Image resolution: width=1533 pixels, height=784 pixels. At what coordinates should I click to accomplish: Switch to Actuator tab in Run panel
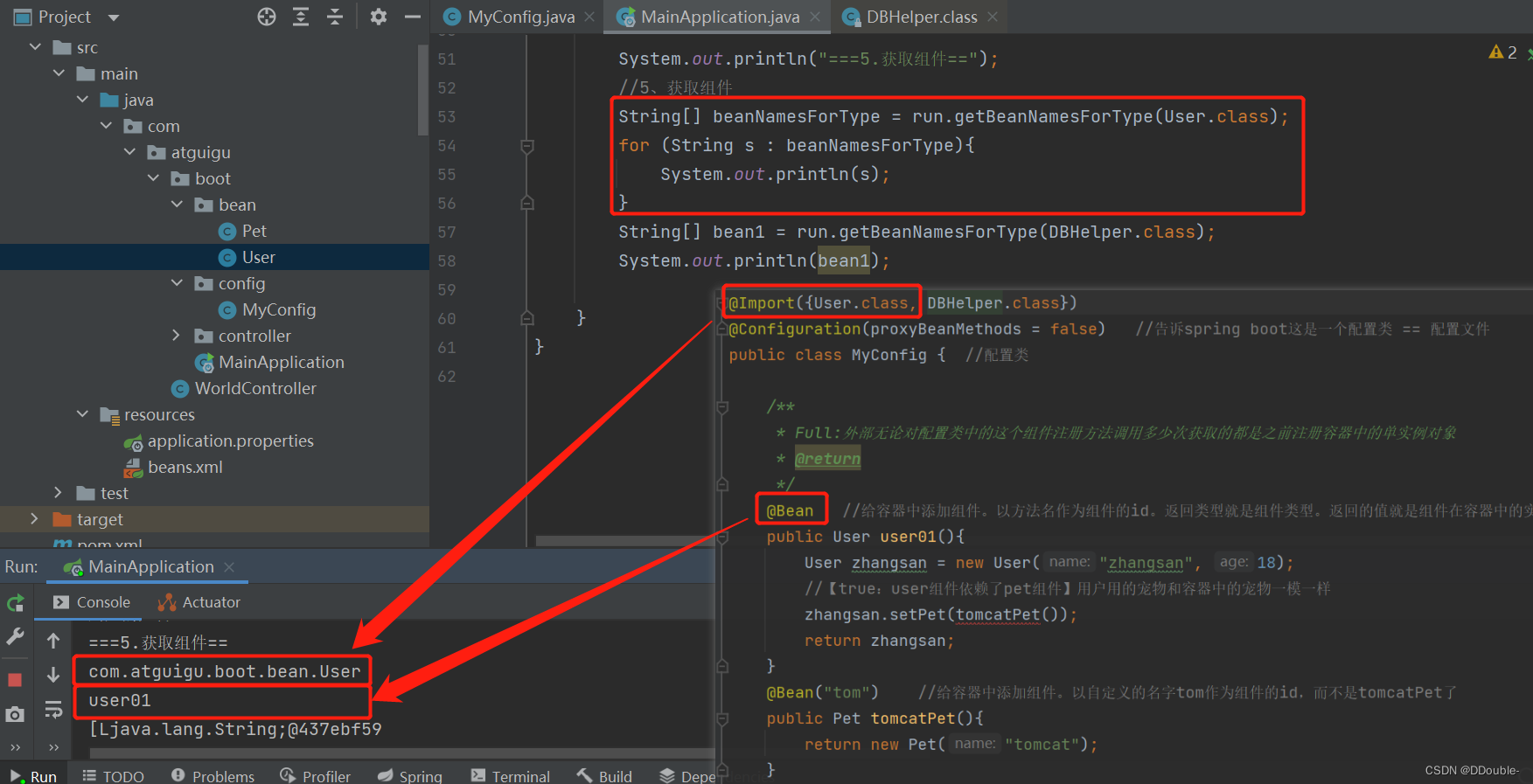click(199, 602)
